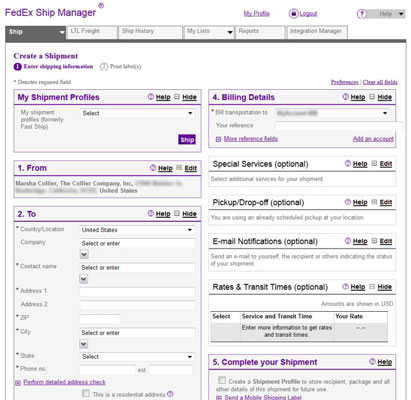
Task: Click the Preferences link
Action: (x=345, y=82)
